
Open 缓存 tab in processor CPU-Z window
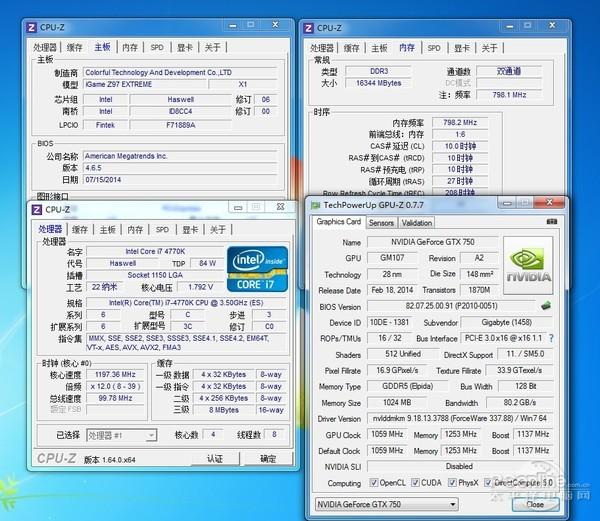tap(80, 230)
